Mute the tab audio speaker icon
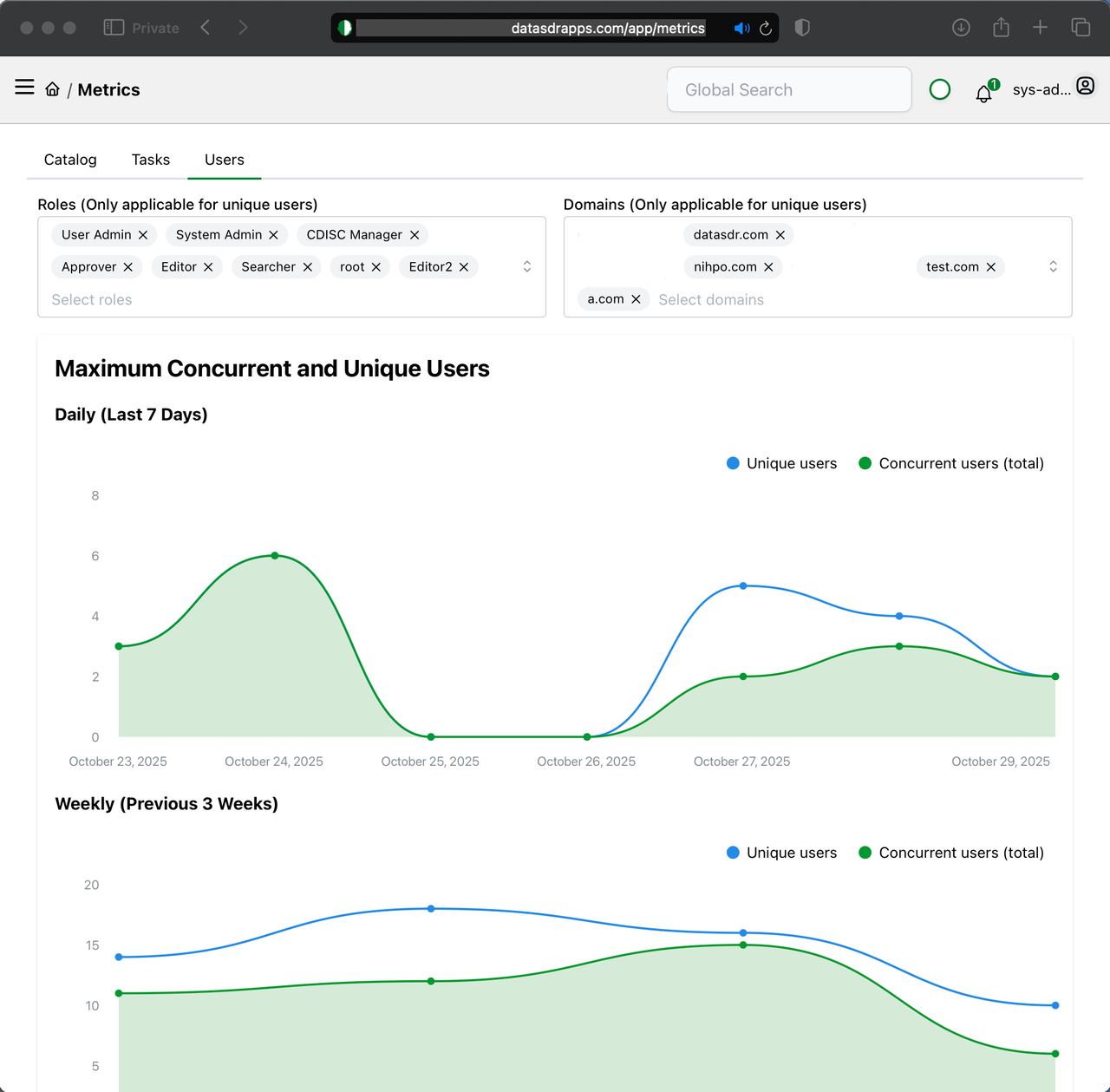The height and width of the screenshot is (1092, 1110). [741, 28]
